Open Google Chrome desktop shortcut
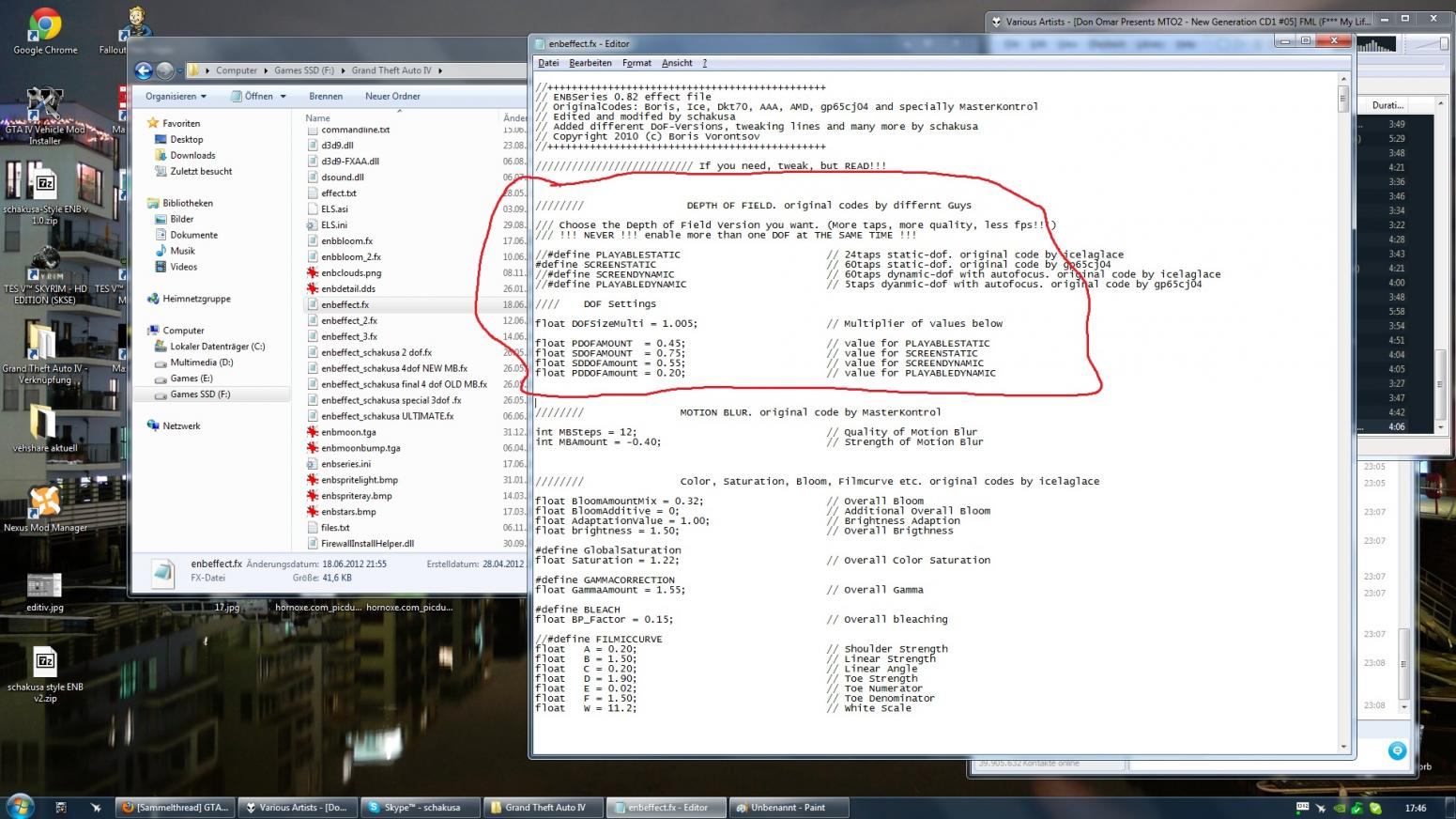The image size is (1456, 819). [45, 30]
